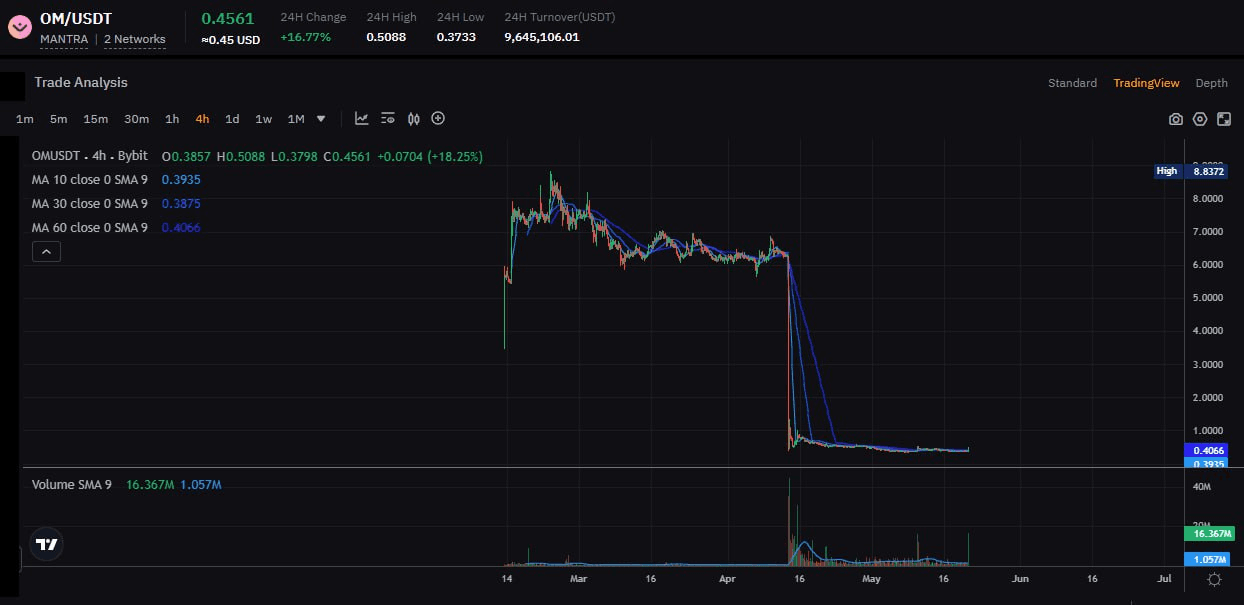Viewport: 1244px width, 605px height.
Task: Click the add compare plus icon
Action: tap(438, 119)
